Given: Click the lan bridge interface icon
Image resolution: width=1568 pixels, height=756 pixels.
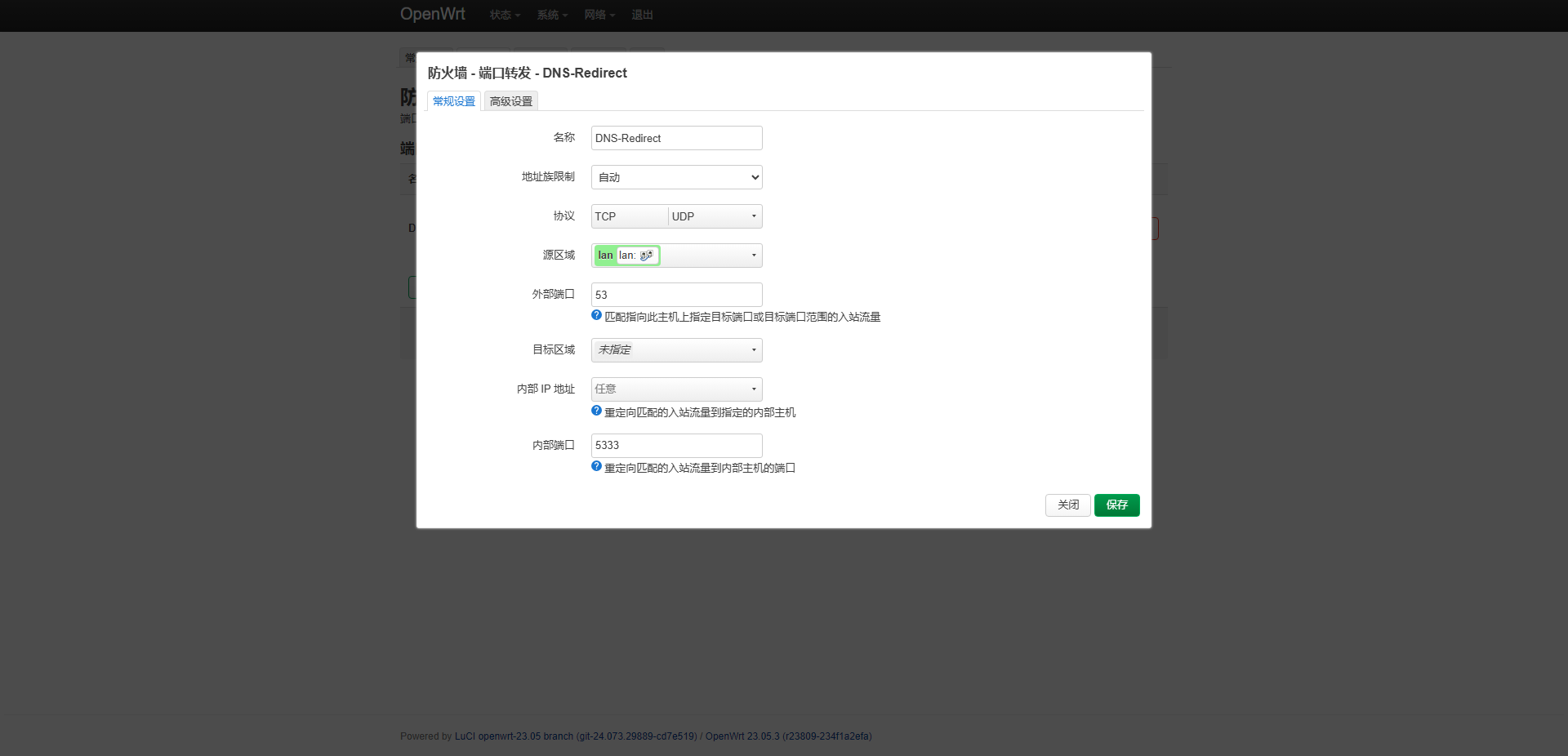Looking at the screenshot, I should (646, 256).
